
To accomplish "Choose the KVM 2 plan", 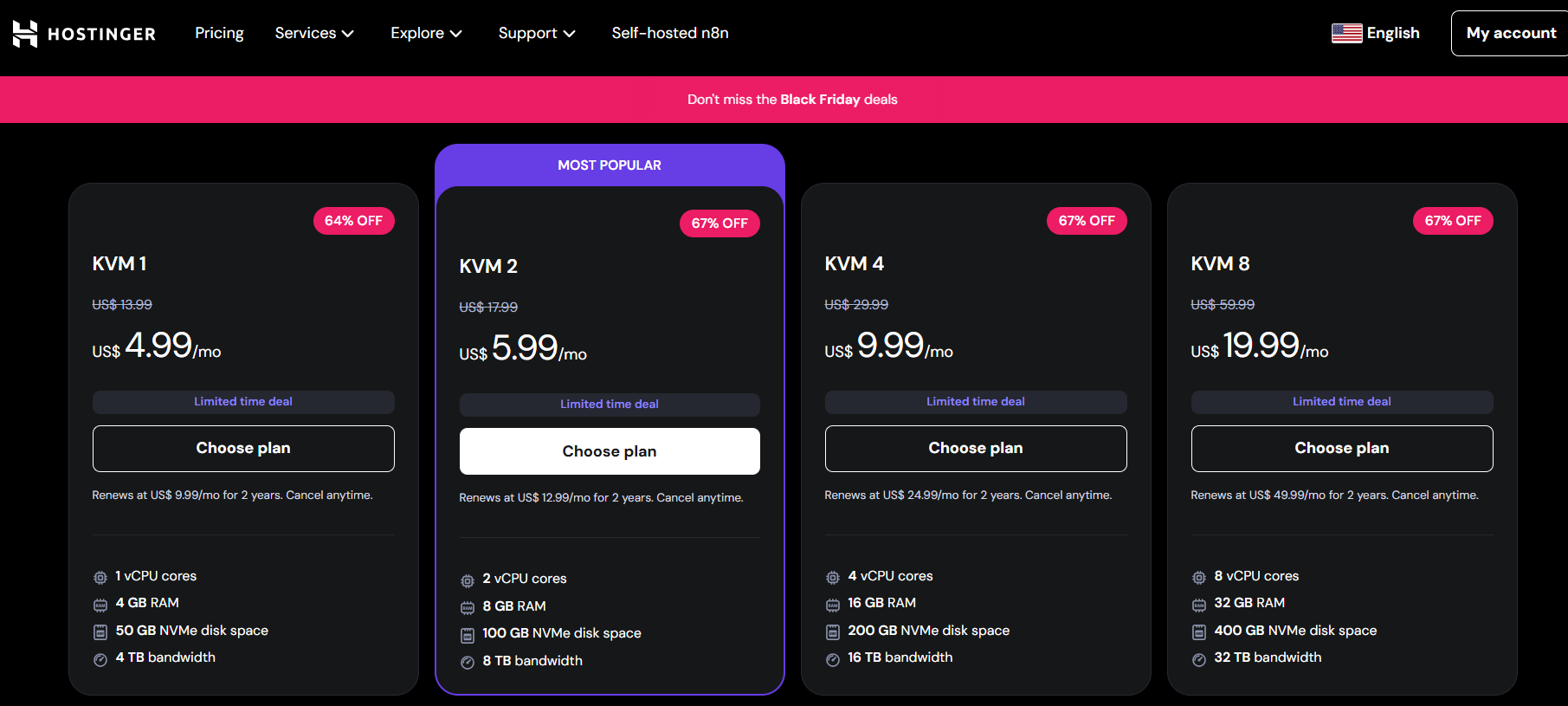I will pyautogui.click(x=609, y=450).
